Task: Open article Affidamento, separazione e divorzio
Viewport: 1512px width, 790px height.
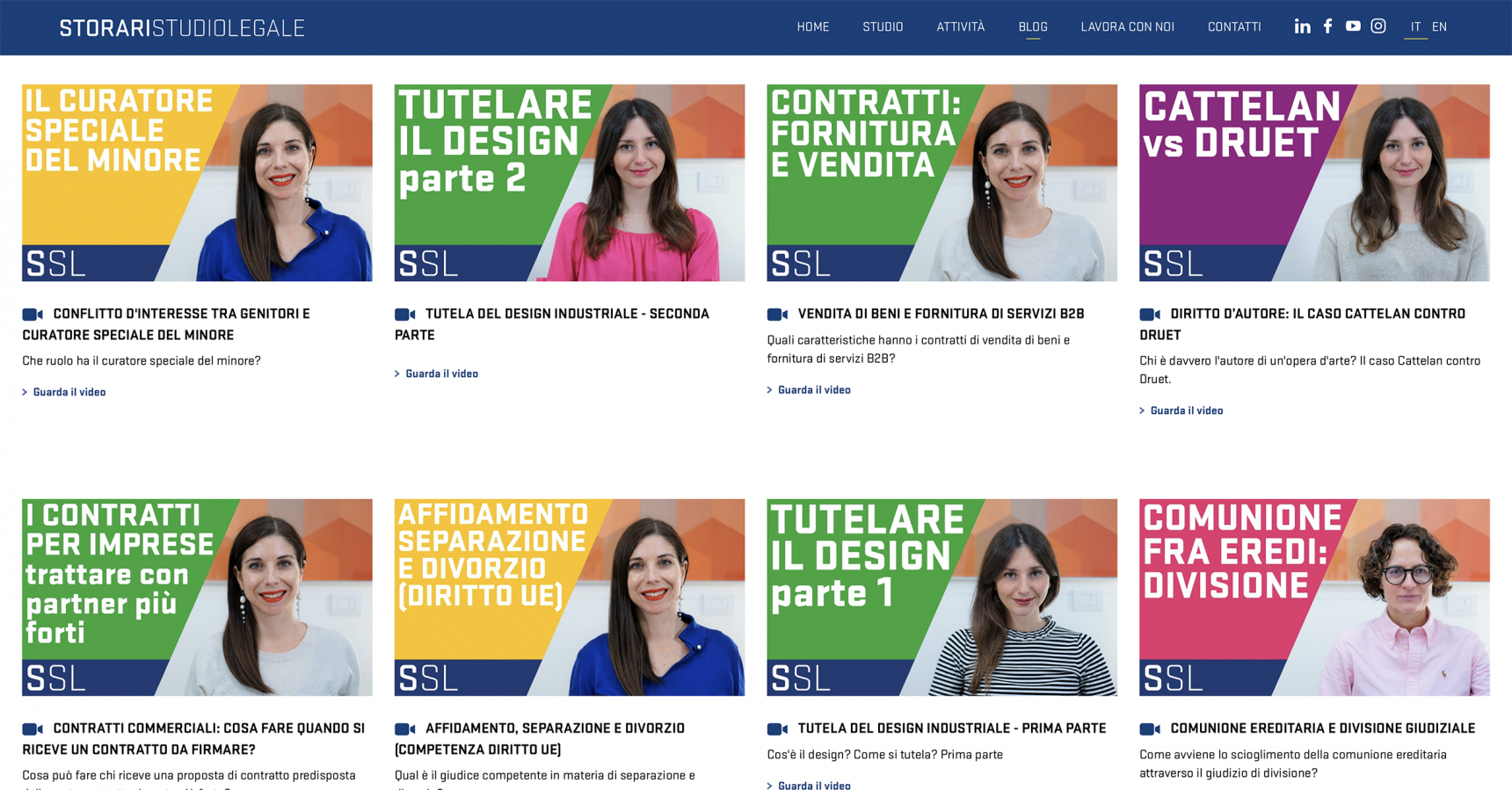Action: 540,739
